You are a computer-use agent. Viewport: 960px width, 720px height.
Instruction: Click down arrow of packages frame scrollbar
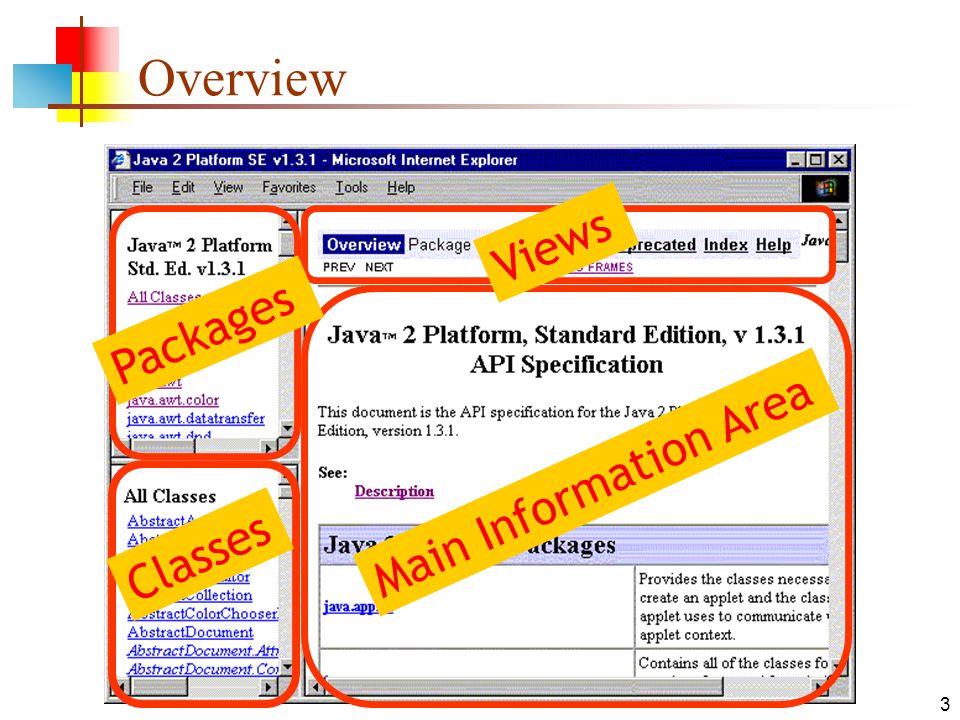pos(287,428)
